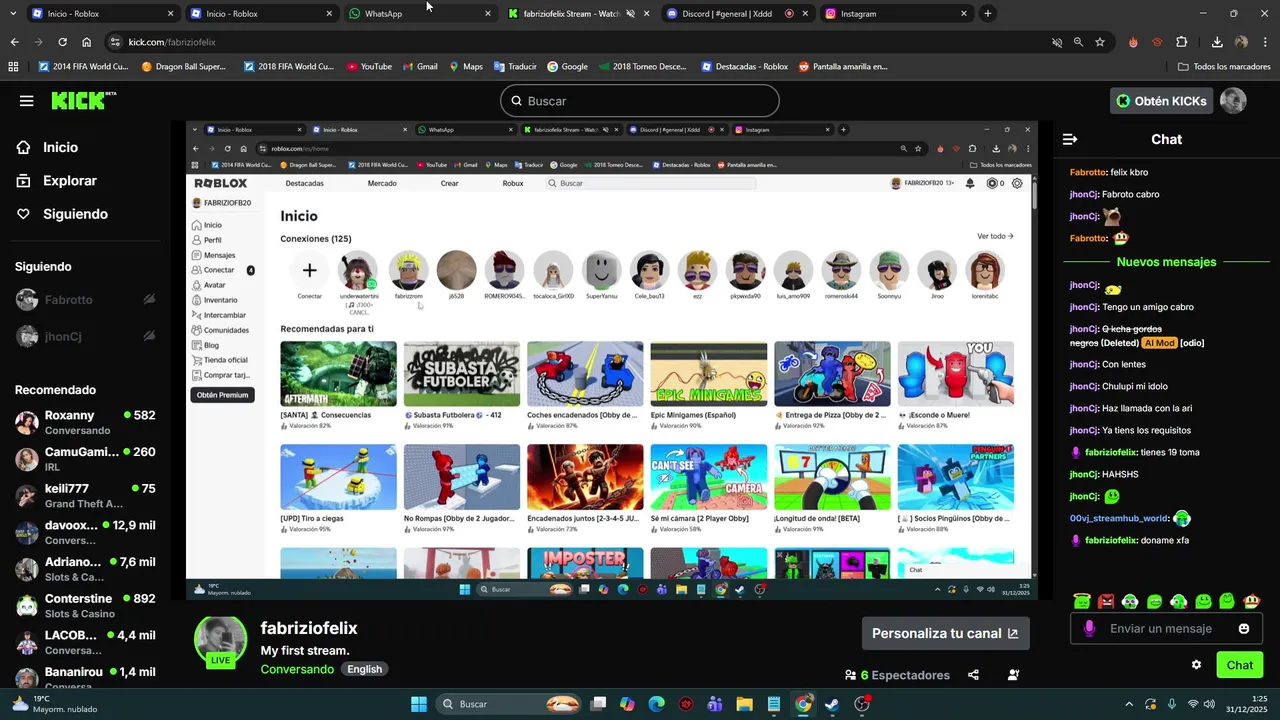The width and height of the screenshot is (1280, 720).
Task: Open the Windows Start menu
Action: [419, 704]
